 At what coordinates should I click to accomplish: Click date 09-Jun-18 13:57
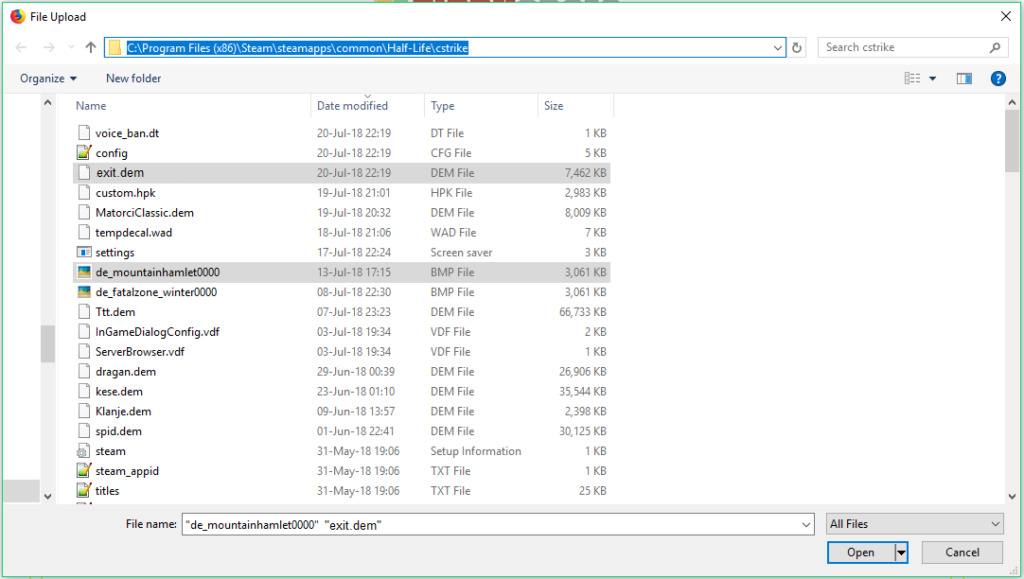tap(354, 411)
